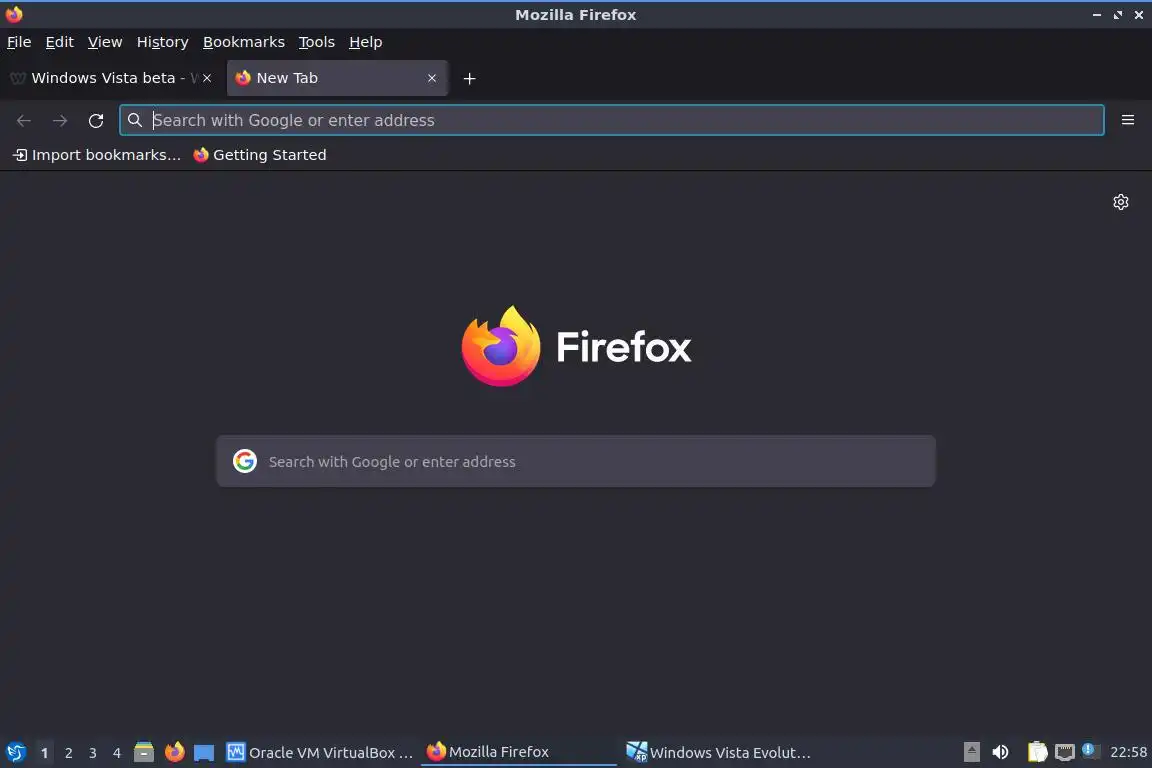This screenshot has height=768, width=1152.
Task: Go forward one page
Action: [60, 121]
